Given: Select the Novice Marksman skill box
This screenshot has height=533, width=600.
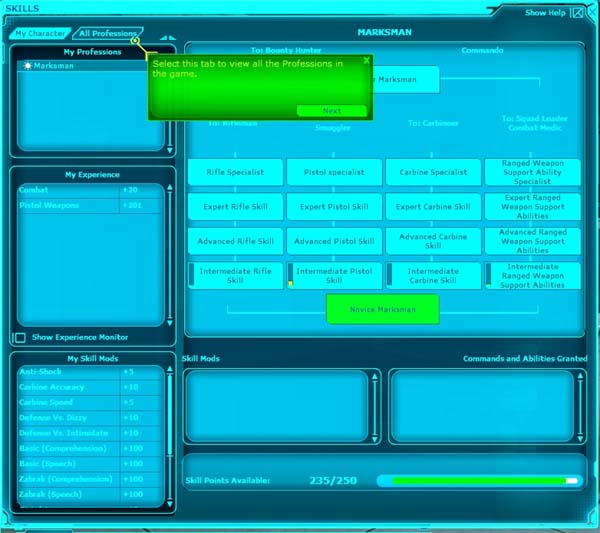Looking at the screenshot, I should pos(383,309).
